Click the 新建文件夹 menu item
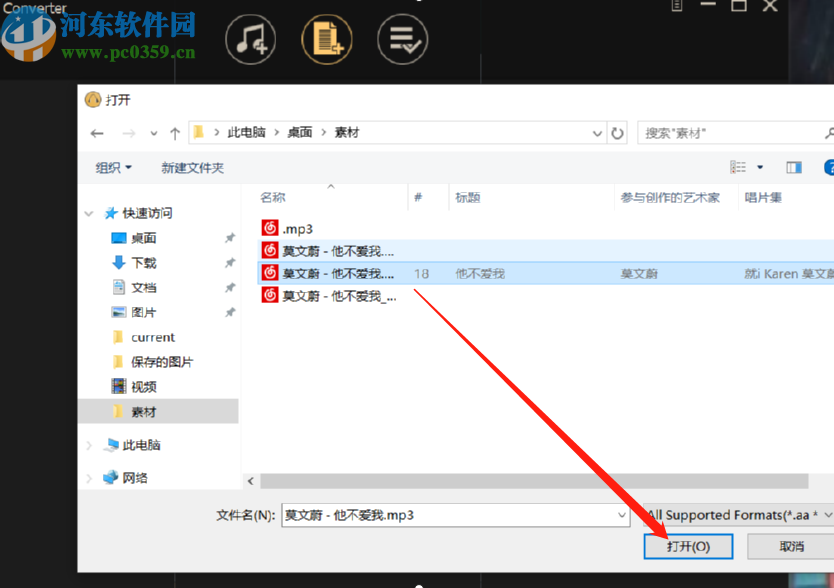The width and height of the screenshot is (834, 588). coord(192,167)
